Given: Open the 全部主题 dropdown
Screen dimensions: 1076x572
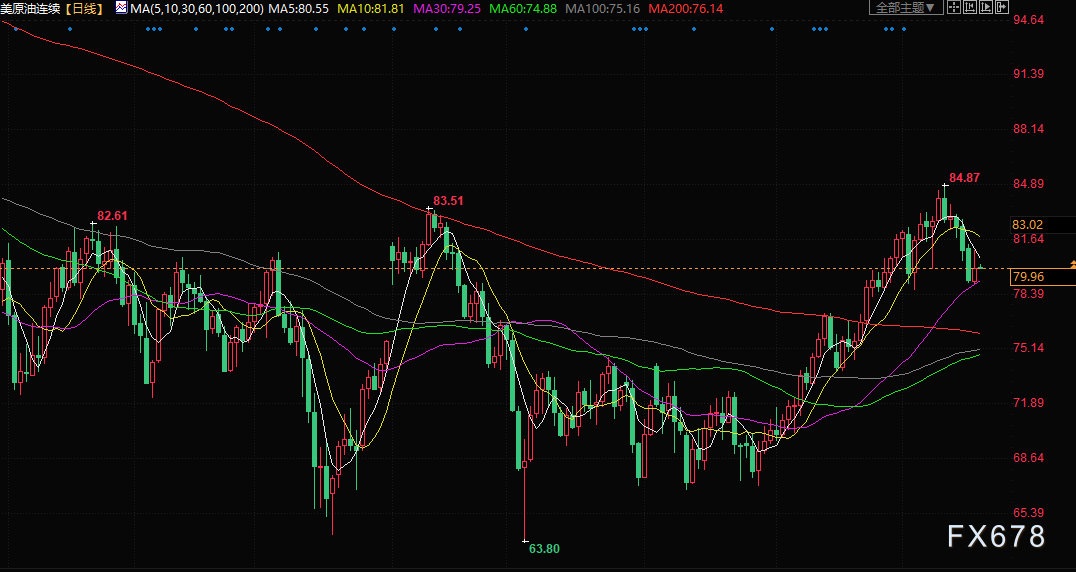Looking at the screenshot, I should coord(906,7).
